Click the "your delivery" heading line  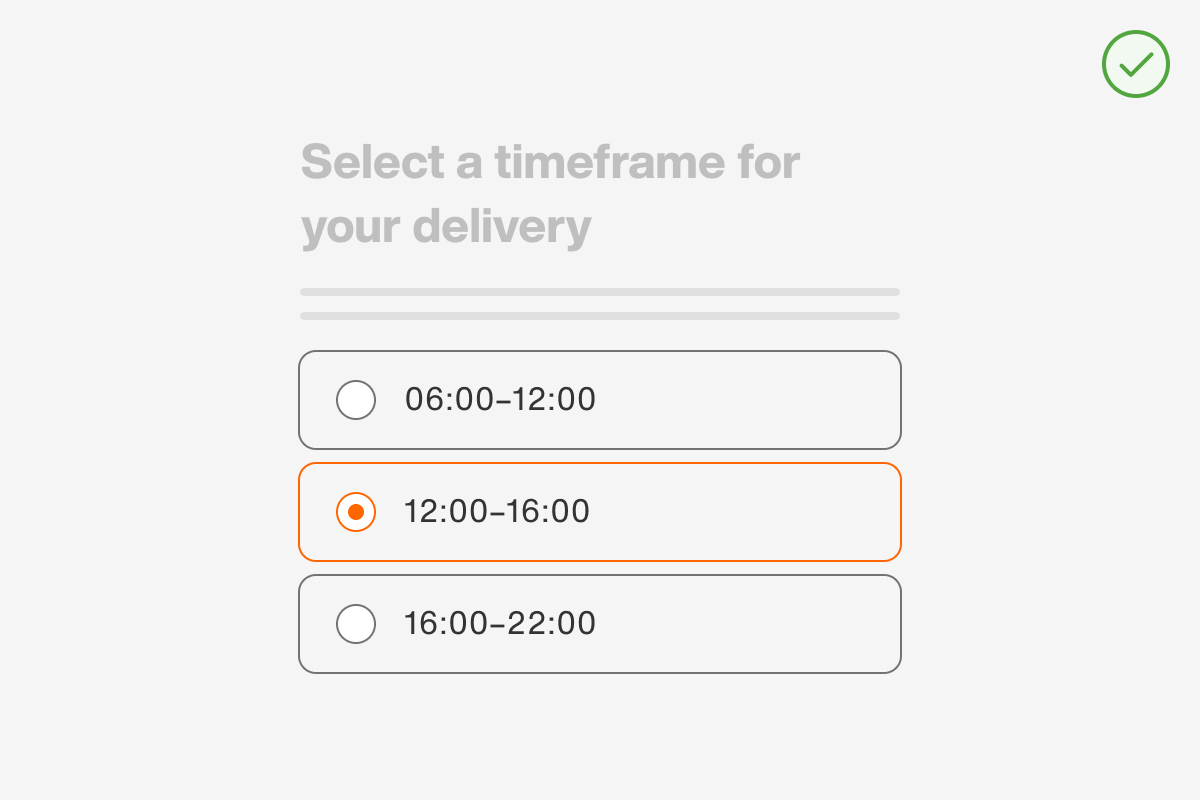(446, 228)
